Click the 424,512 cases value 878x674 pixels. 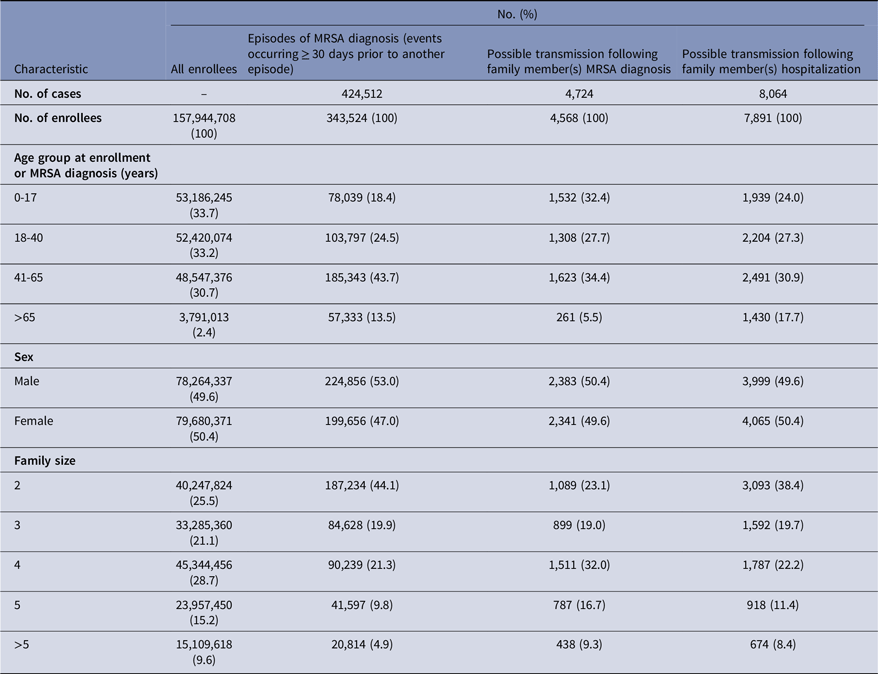coord(357,93)
